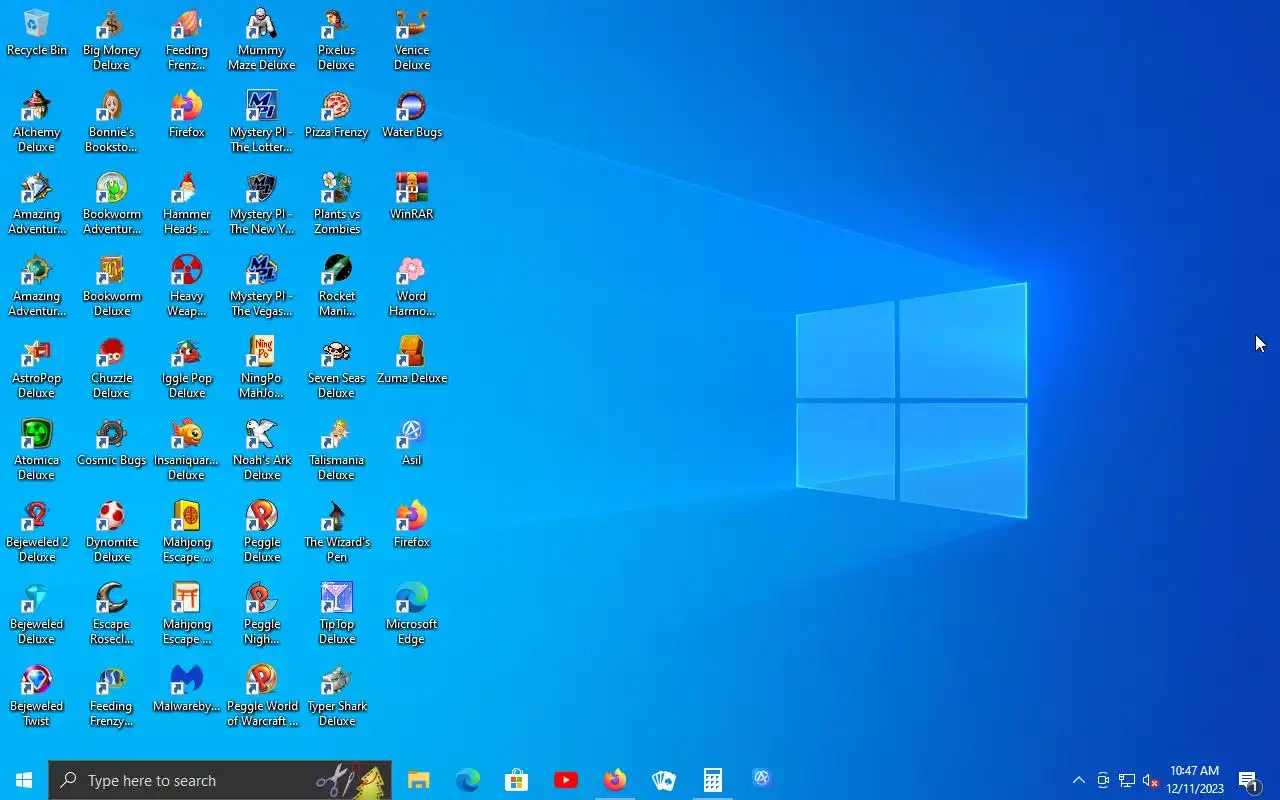Click the Malwarebytes desktop shortcut

187,689
